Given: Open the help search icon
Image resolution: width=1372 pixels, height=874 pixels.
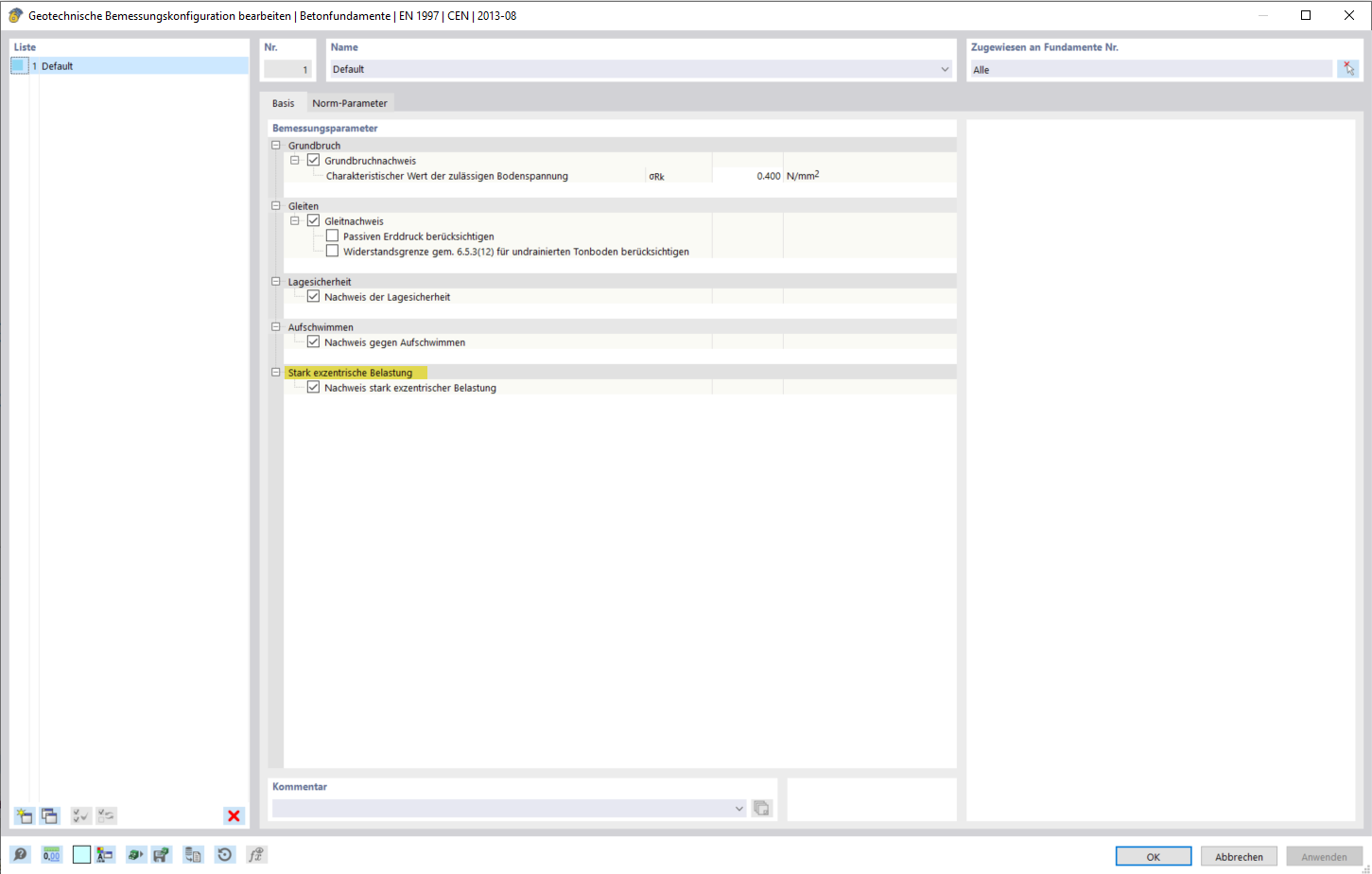Looking at the screenshot, I should (x=20, y=855).
